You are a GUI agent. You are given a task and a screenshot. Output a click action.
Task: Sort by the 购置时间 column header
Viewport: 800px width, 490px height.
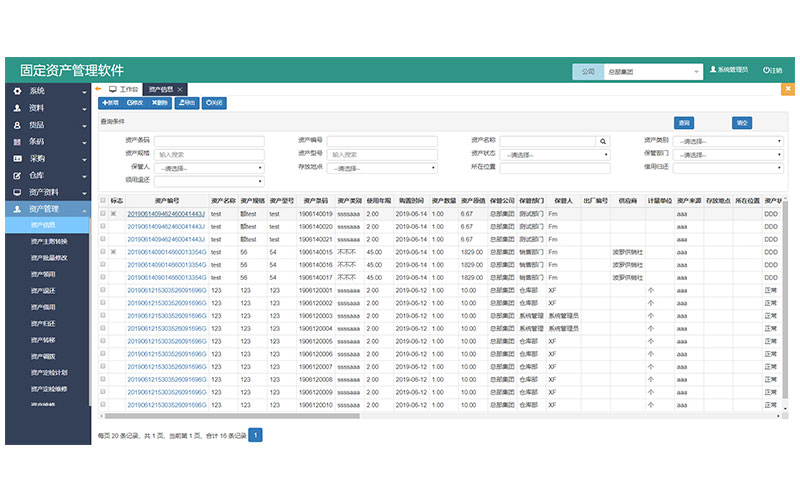click(411, 201)
